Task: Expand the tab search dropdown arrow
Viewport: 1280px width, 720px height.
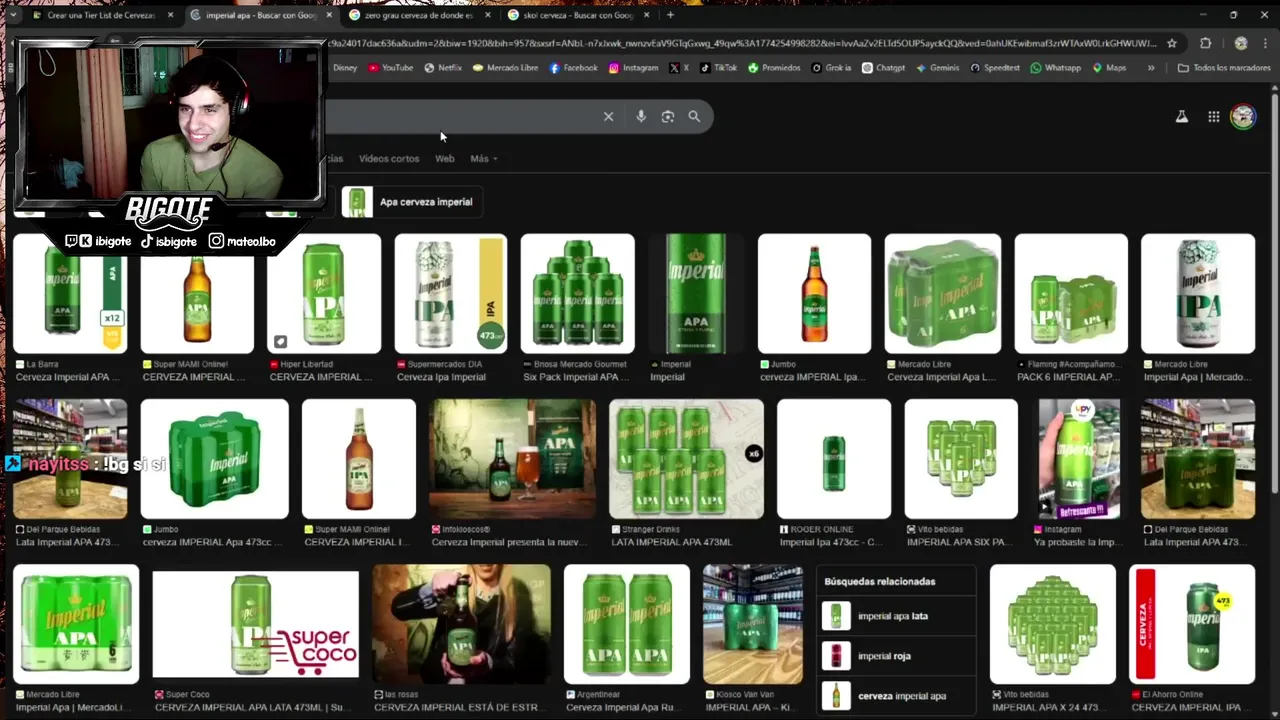Action: (12, 15)
